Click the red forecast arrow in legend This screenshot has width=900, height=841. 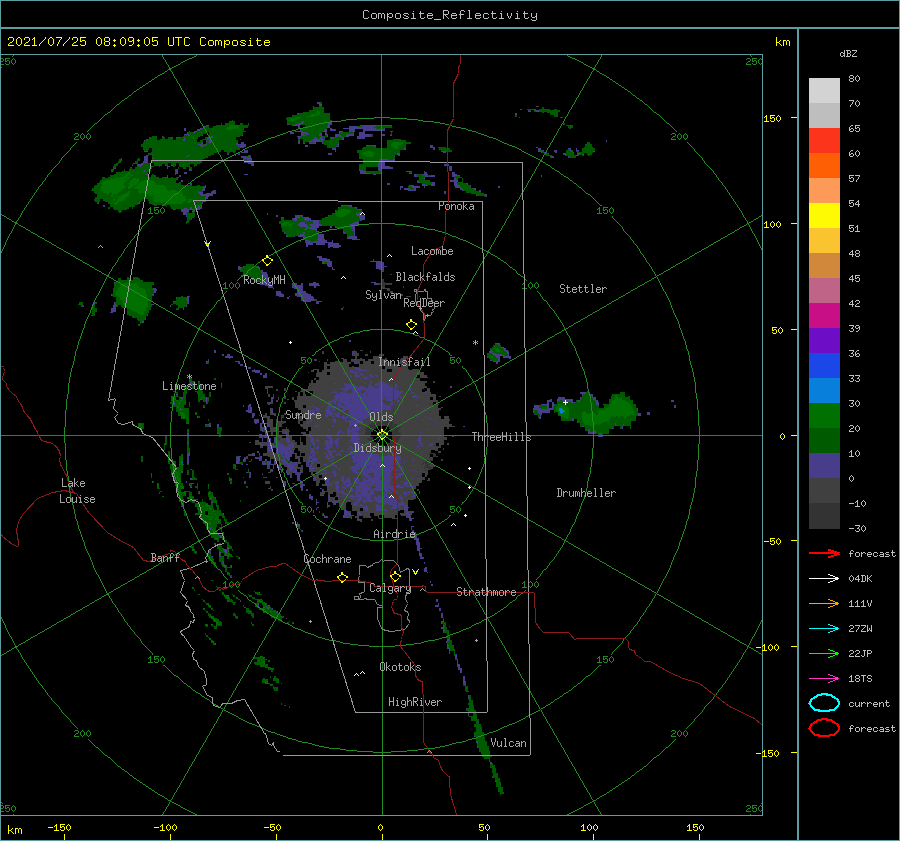coord(824,553)
